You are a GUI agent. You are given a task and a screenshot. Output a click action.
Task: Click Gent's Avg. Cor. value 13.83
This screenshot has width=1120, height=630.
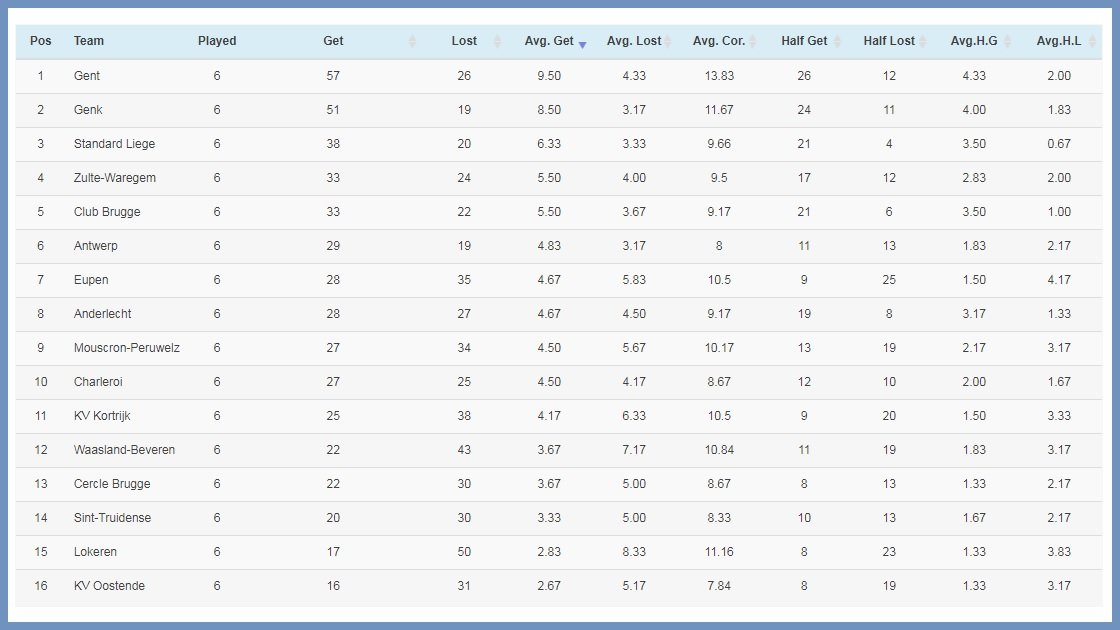[719, 76]
